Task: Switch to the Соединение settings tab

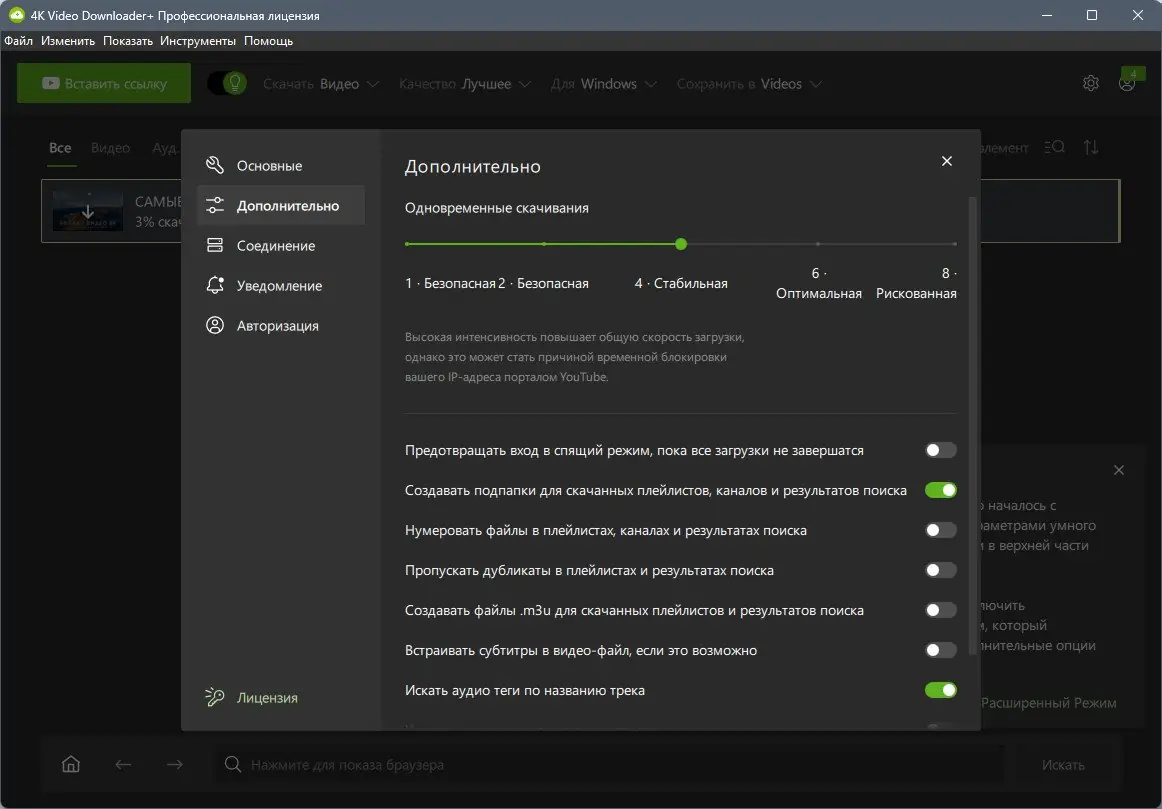Action: [275, 246]
